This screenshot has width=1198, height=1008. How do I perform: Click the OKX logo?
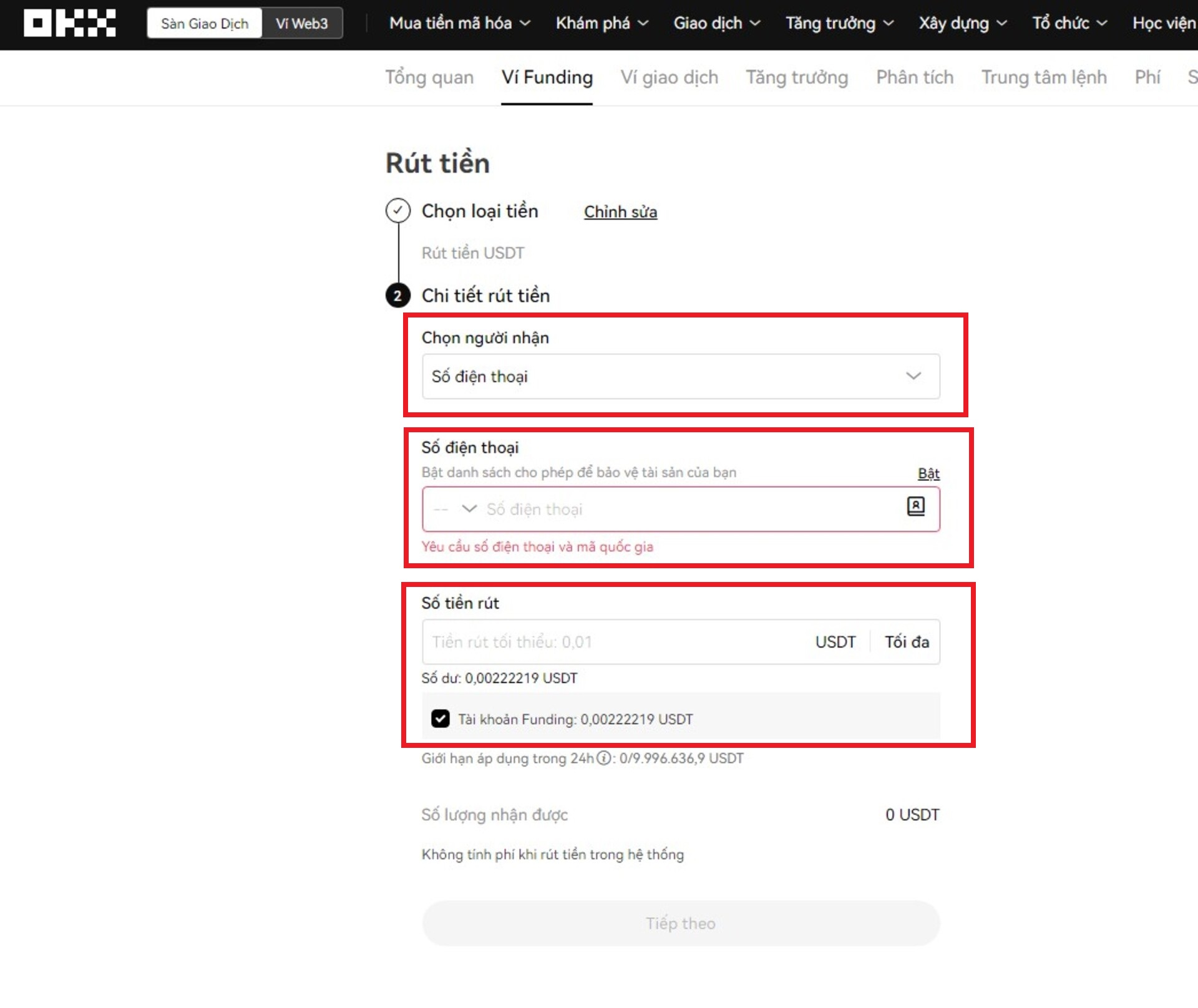click(x=70, y=23)
